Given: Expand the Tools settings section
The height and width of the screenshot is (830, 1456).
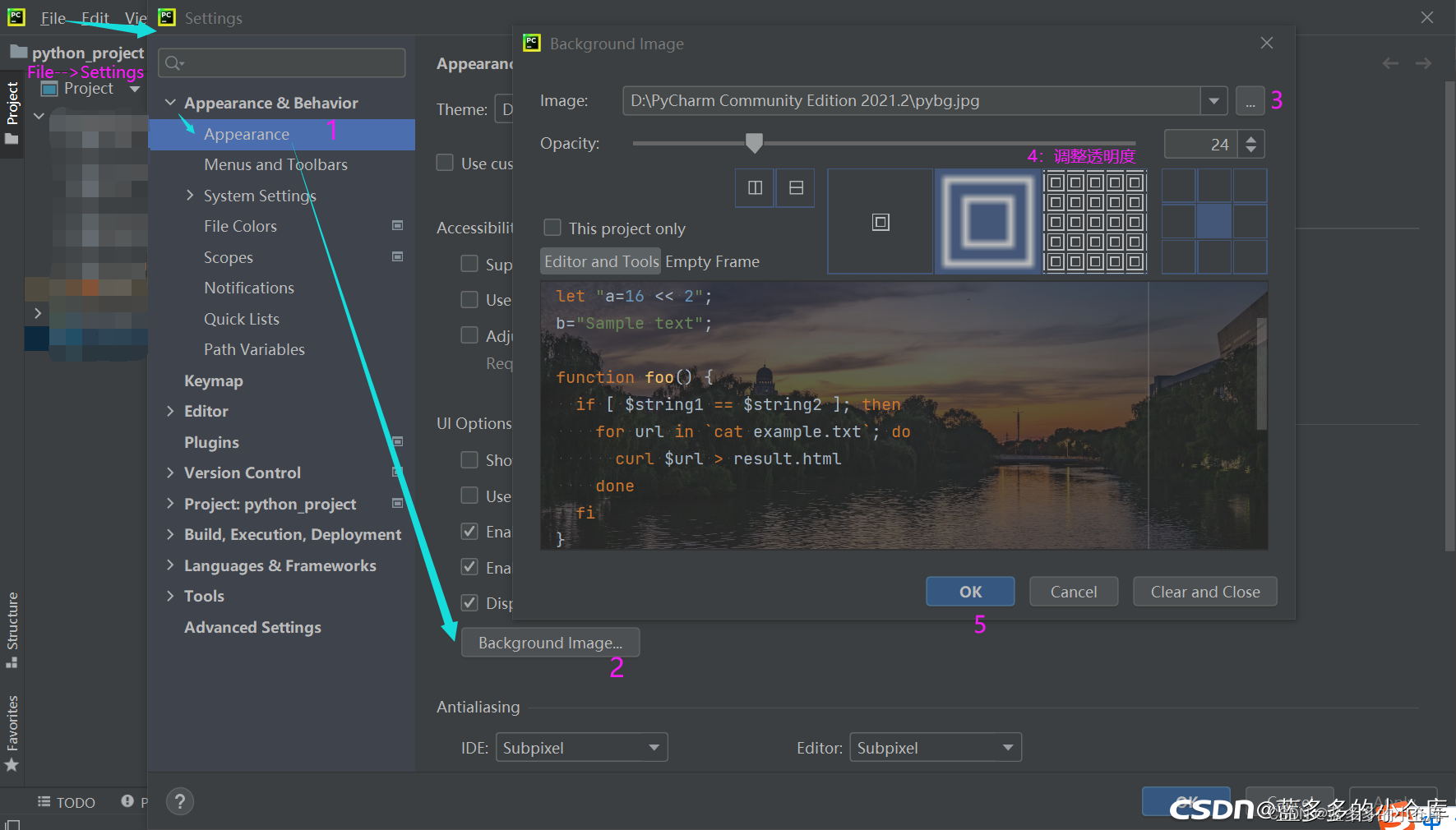Looking at the screenshot, I should [x=170, y=596].
